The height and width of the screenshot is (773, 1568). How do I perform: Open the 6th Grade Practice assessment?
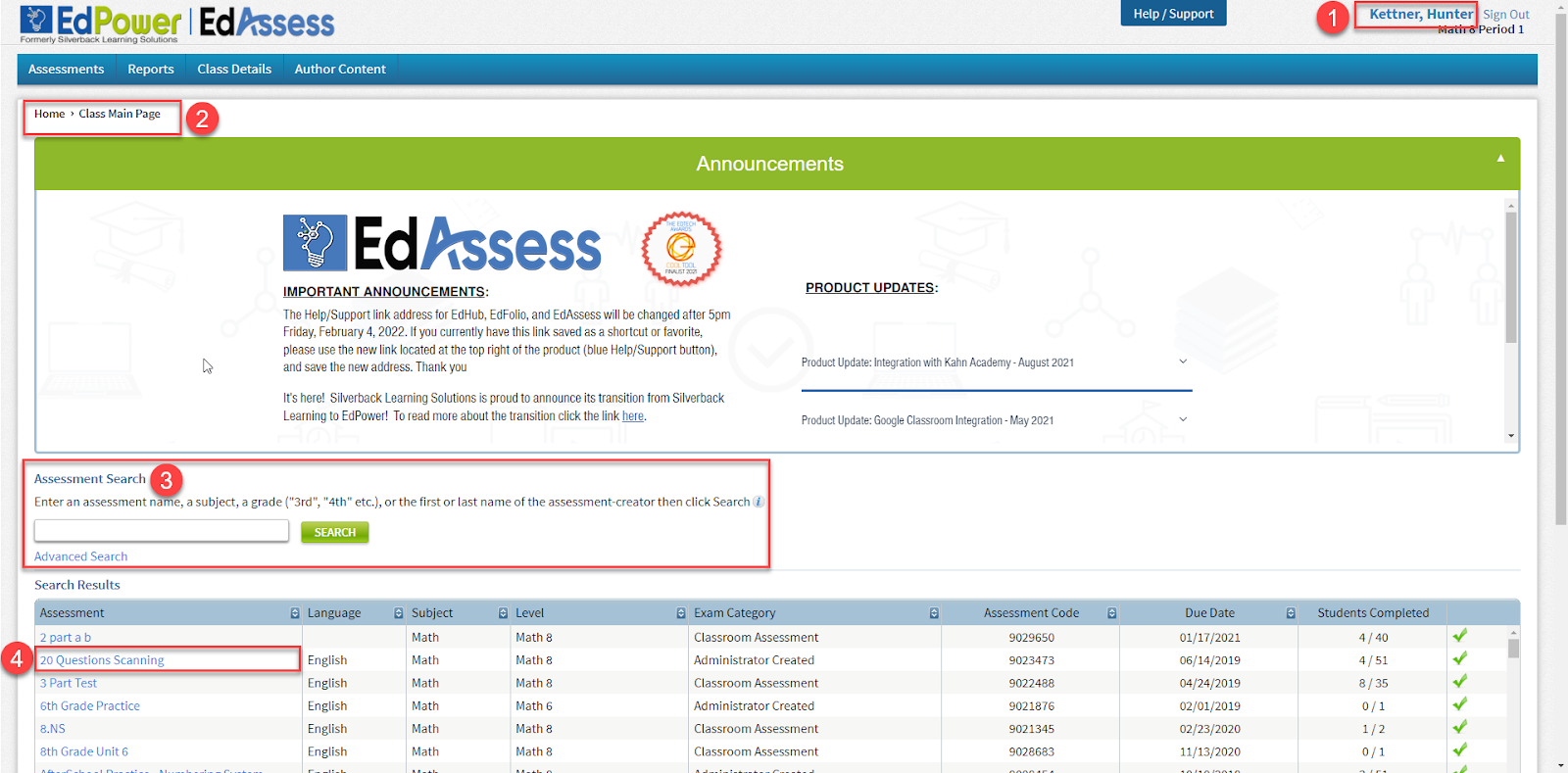pos(90,705)
